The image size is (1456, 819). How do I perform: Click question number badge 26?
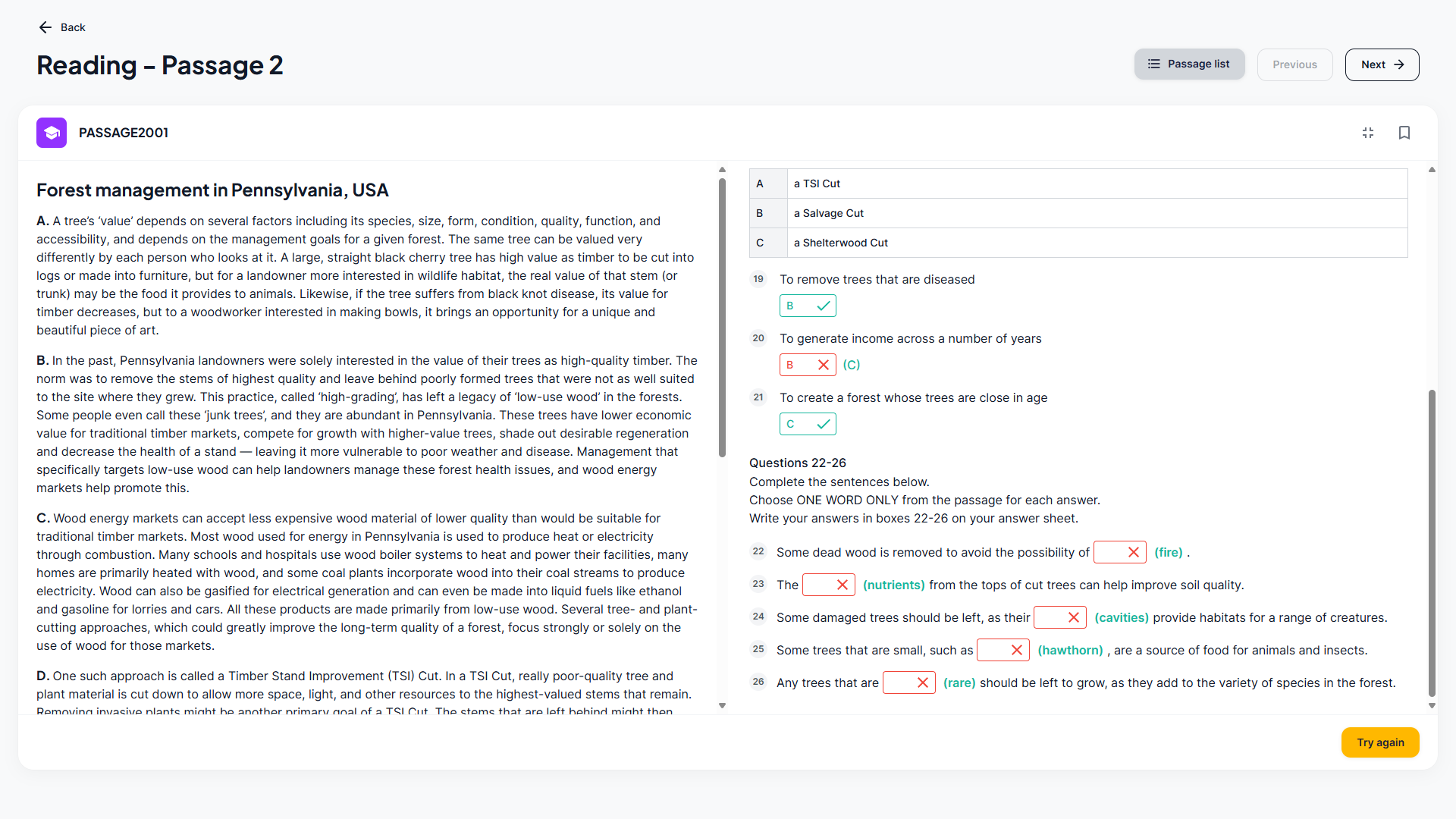758,682
